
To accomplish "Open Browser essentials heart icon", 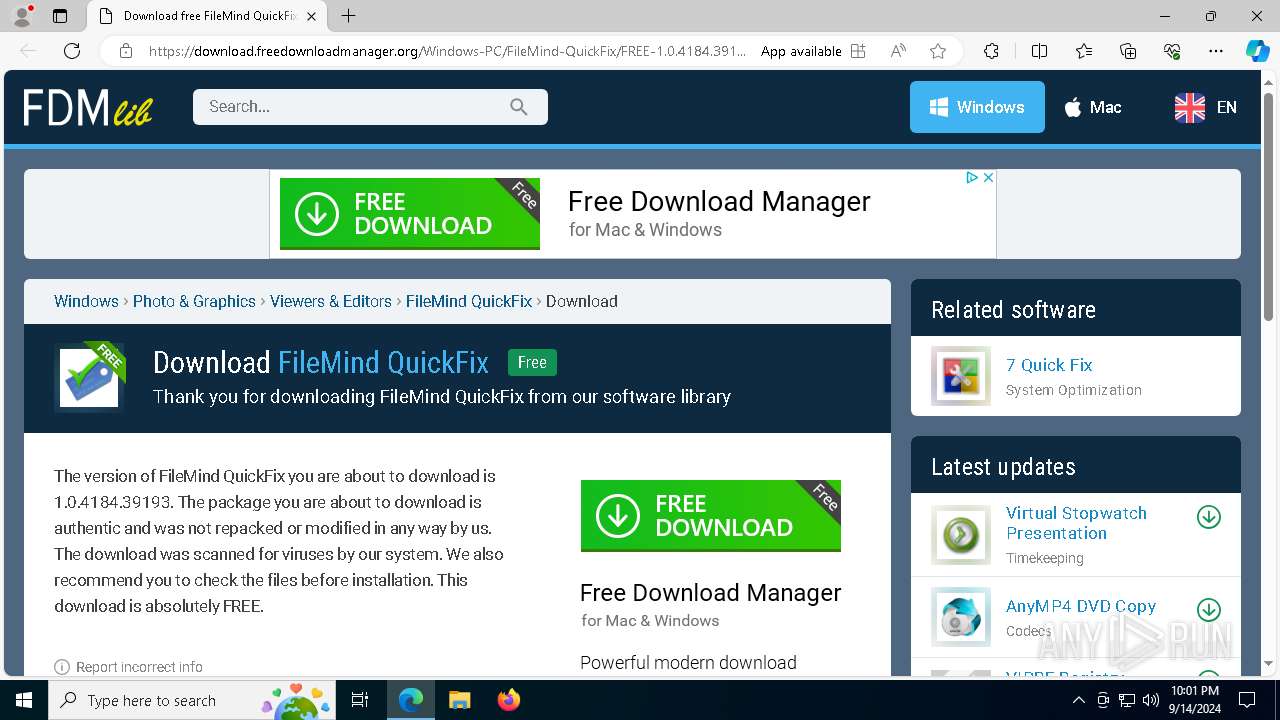I will [x=1172, y=51].
